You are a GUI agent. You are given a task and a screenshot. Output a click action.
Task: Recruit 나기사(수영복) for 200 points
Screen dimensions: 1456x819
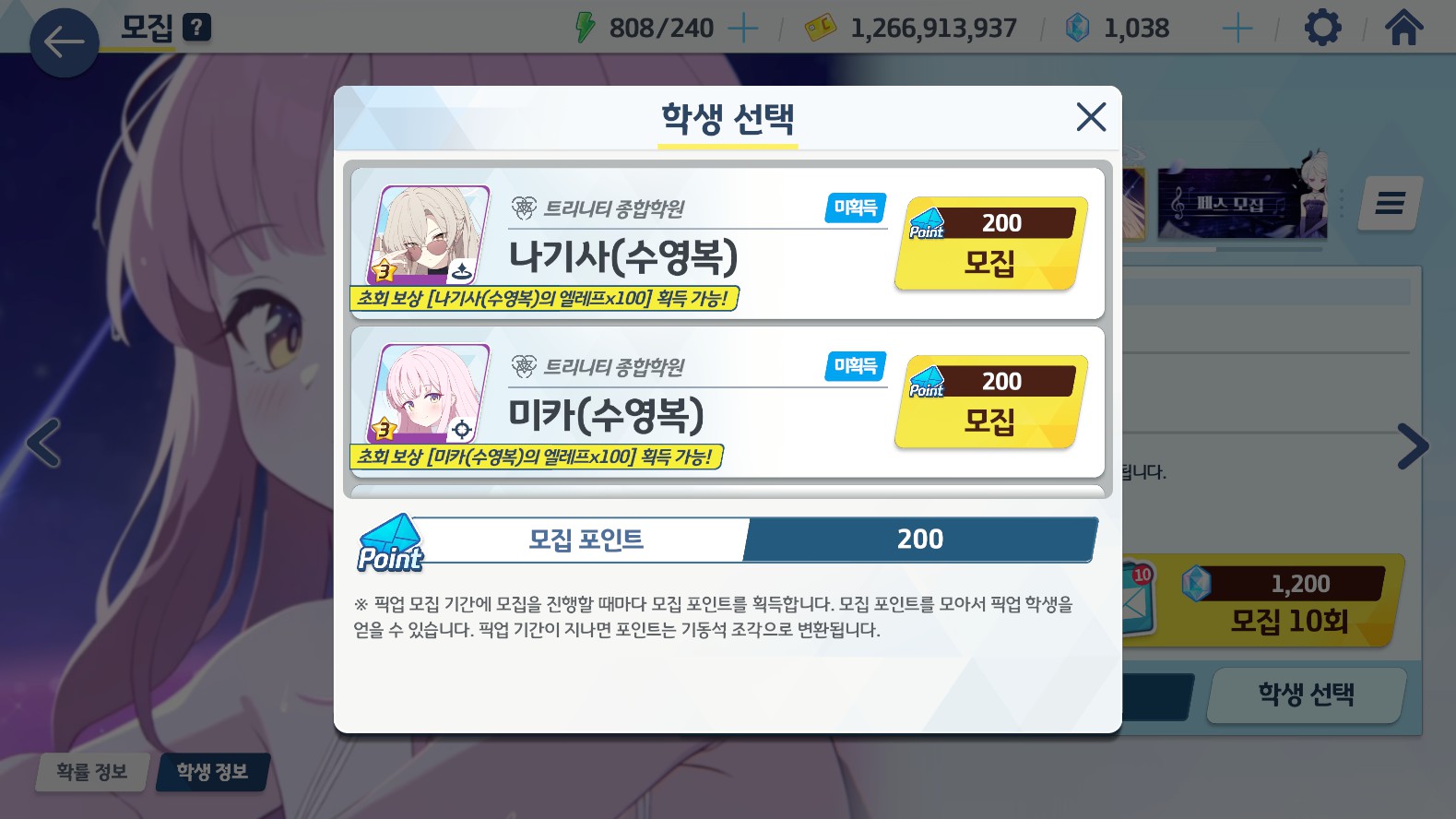990,244
